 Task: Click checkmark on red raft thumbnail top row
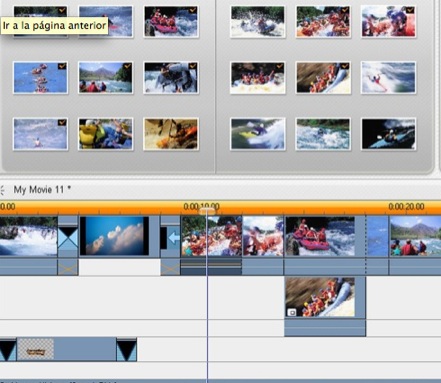[x=192, y=11]
